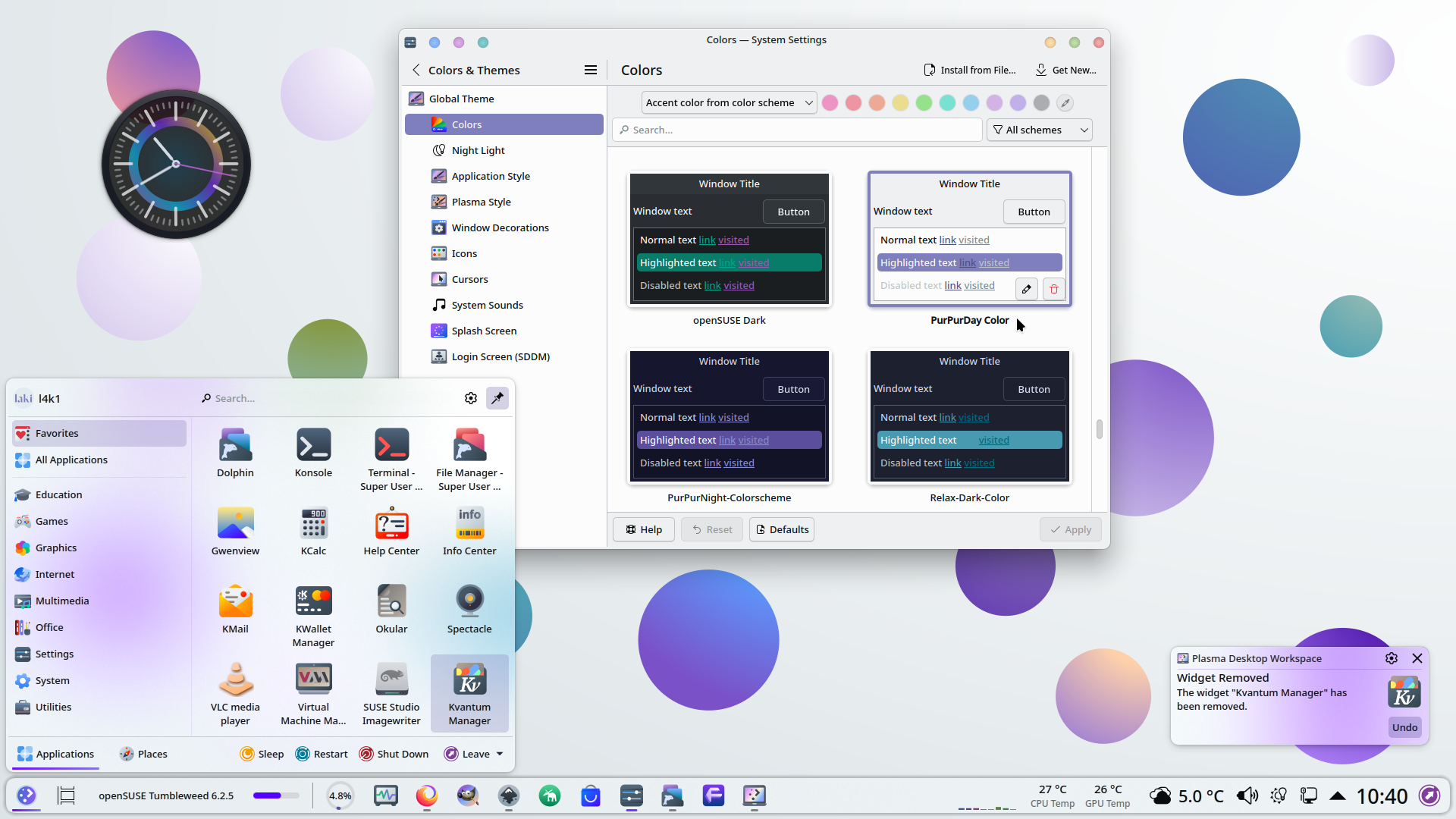Image resolution: width=1456 pixels, height=819 pixels.
Task: Launch Konsole terminal icon
Action: 313,453
